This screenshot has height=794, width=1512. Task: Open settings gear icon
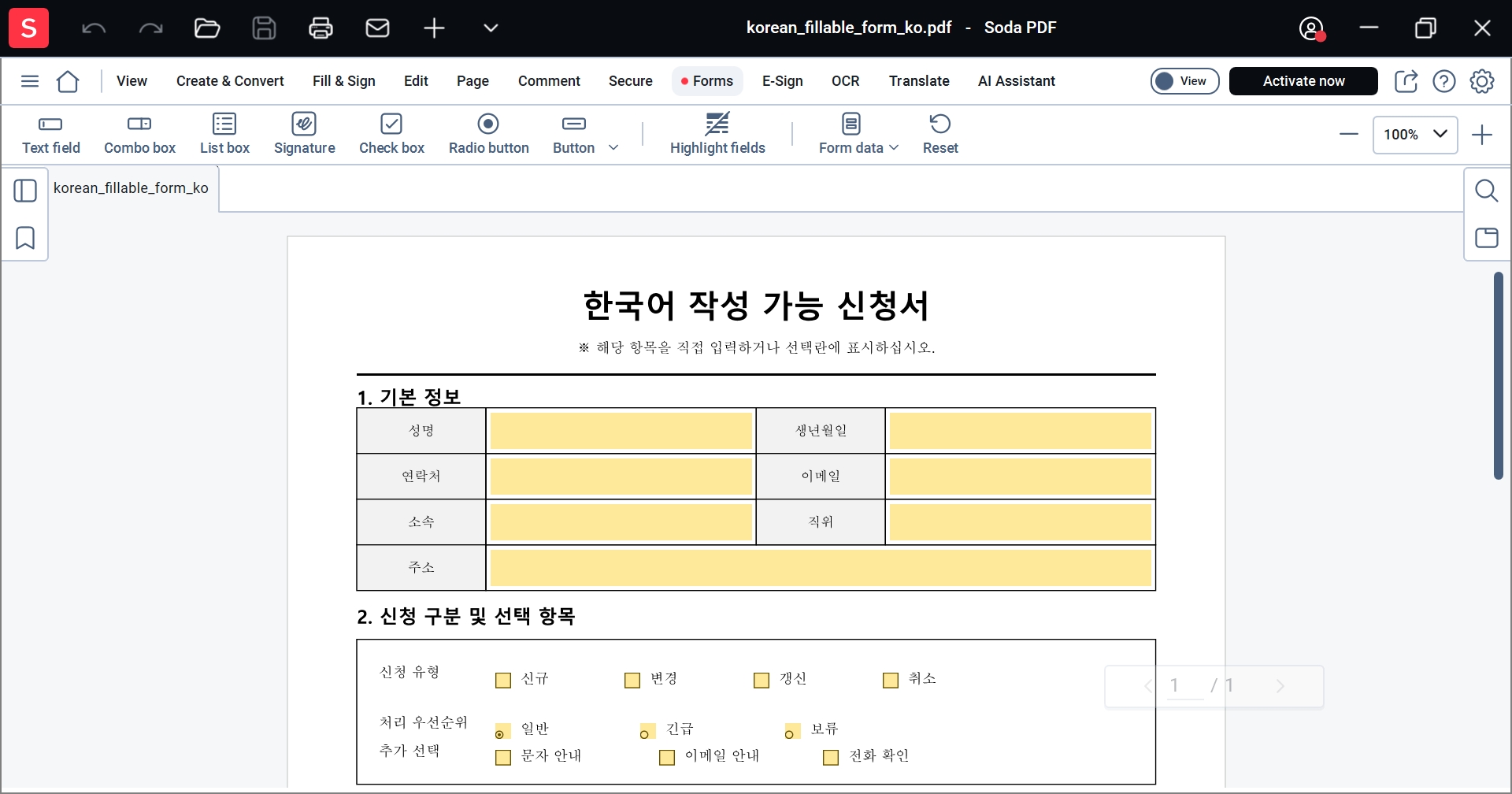(1482, 81)
